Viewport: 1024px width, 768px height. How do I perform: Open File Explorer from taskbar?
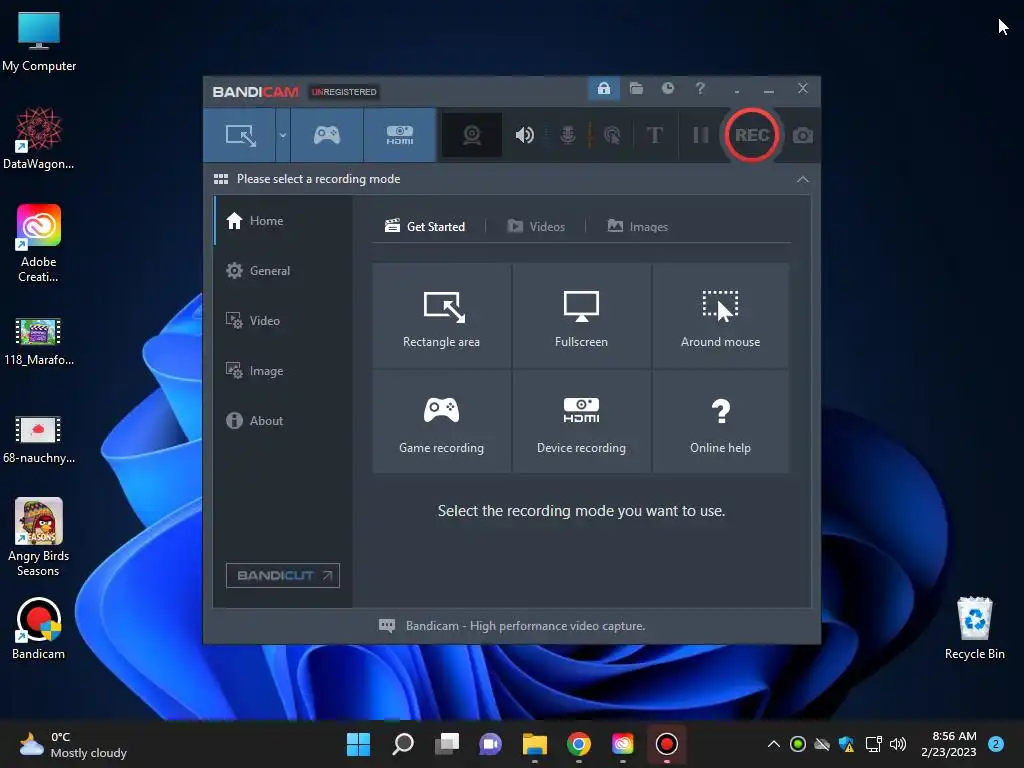pyautogui.click(x=535, y=744)
